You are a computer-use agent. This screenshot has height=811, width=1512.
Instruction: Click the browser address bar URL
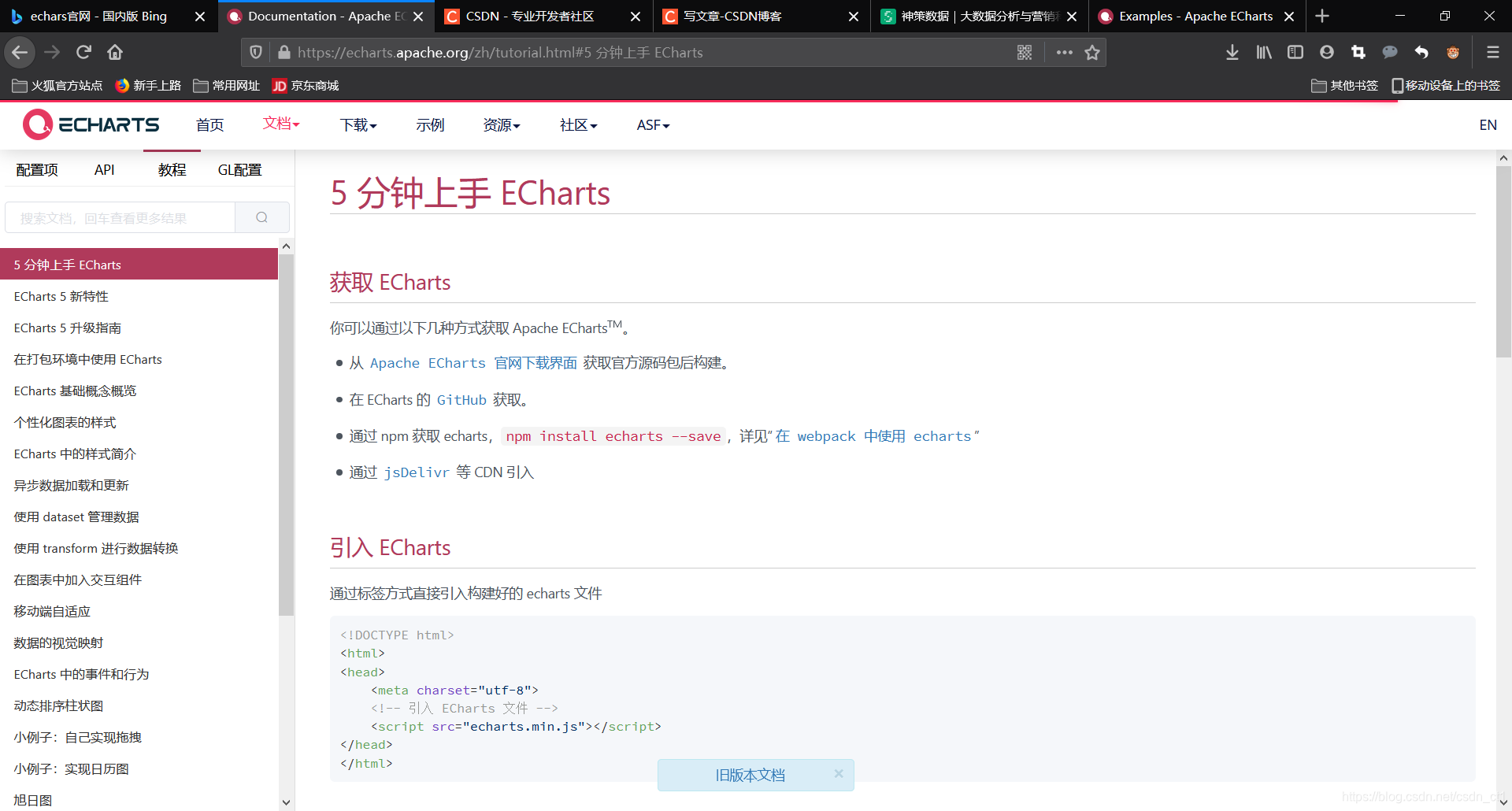500,52
